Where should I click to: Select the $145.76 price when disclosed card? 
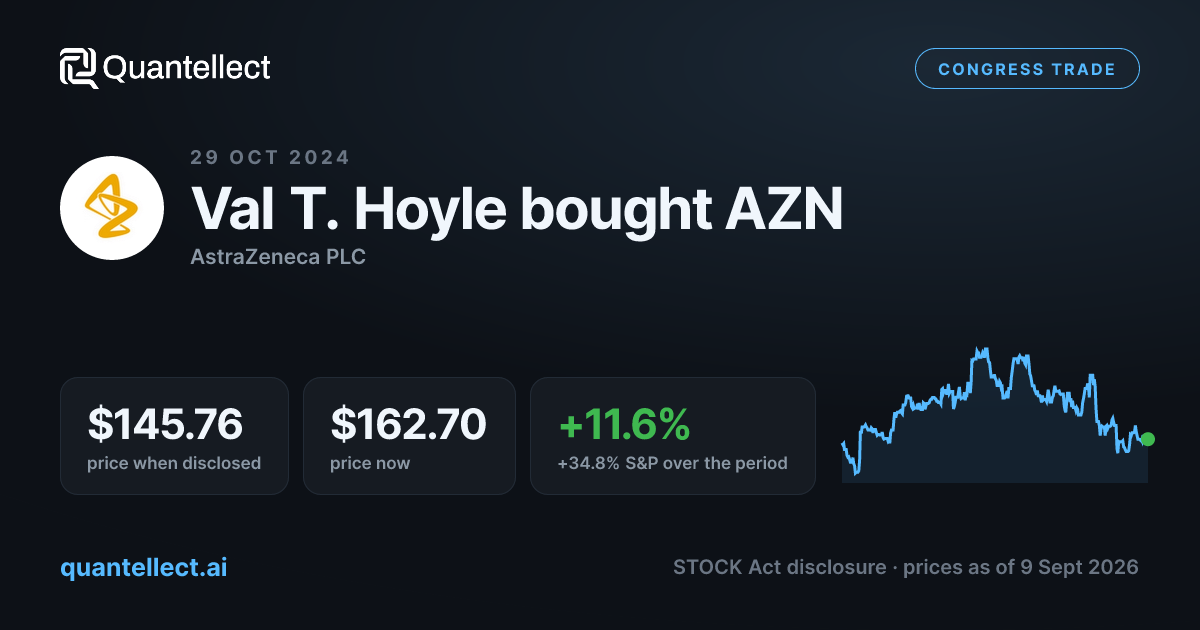(x=174, y=436)
